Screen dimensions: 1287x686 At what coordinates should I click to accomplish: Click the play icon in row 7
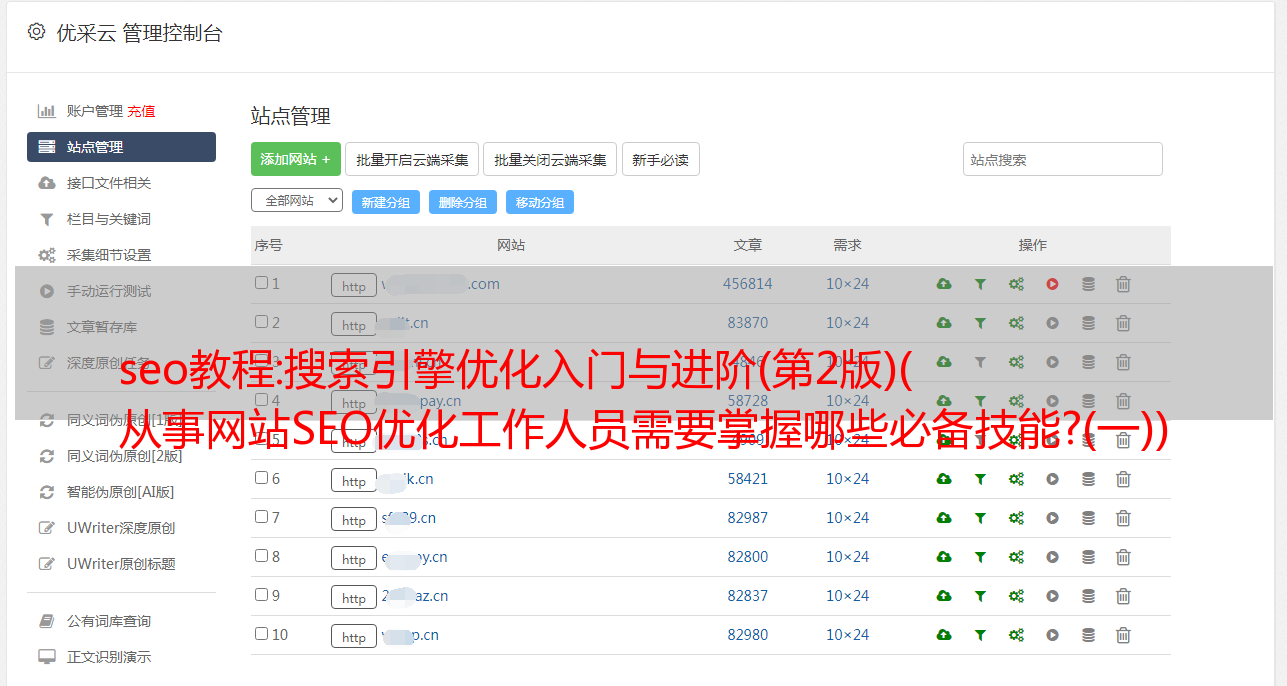point(1052,518)
